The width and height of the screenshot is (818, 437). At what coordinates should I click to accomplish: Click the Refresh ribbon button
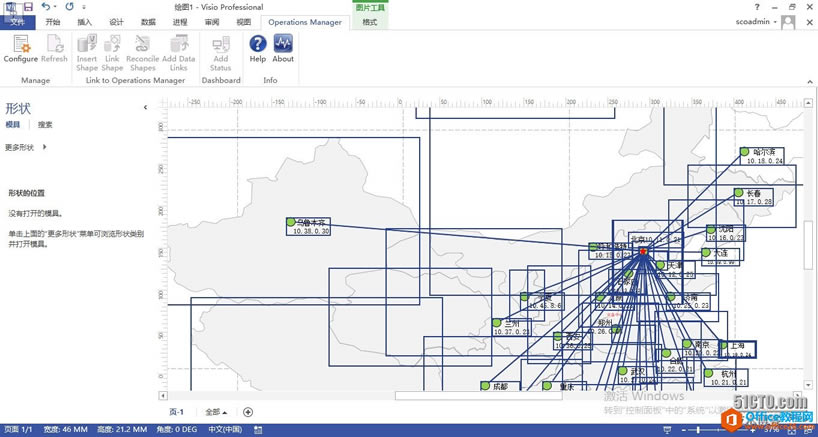[x=54, y=49]
